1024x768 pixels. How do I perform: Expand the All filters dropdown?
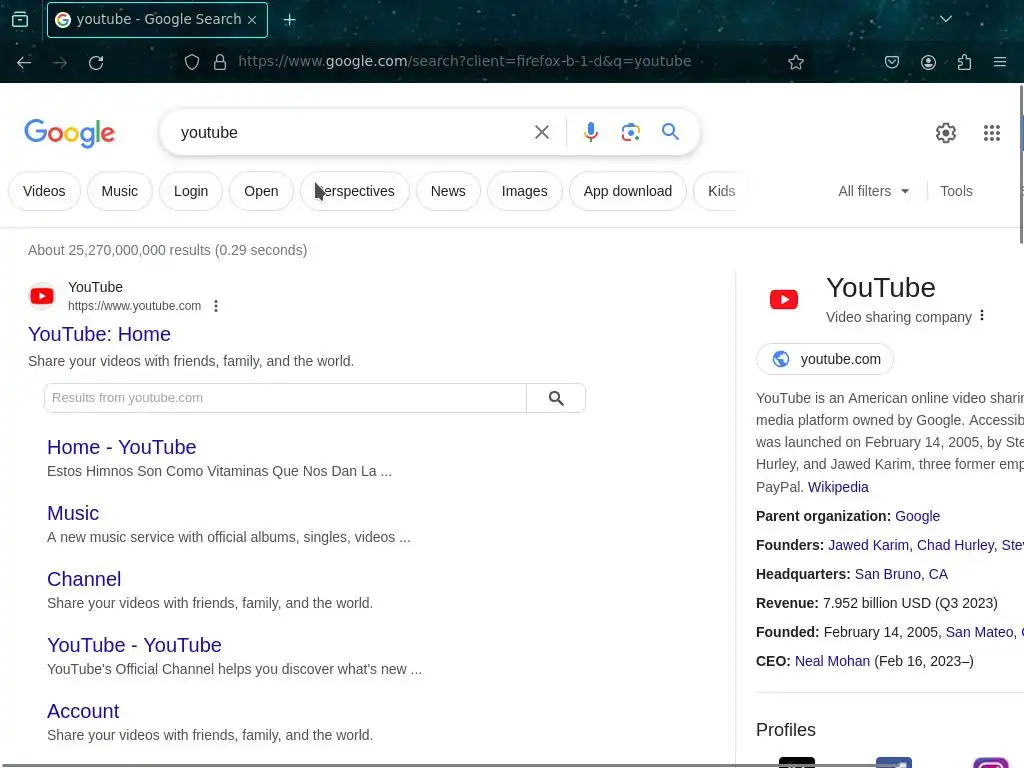click(873, 191)
